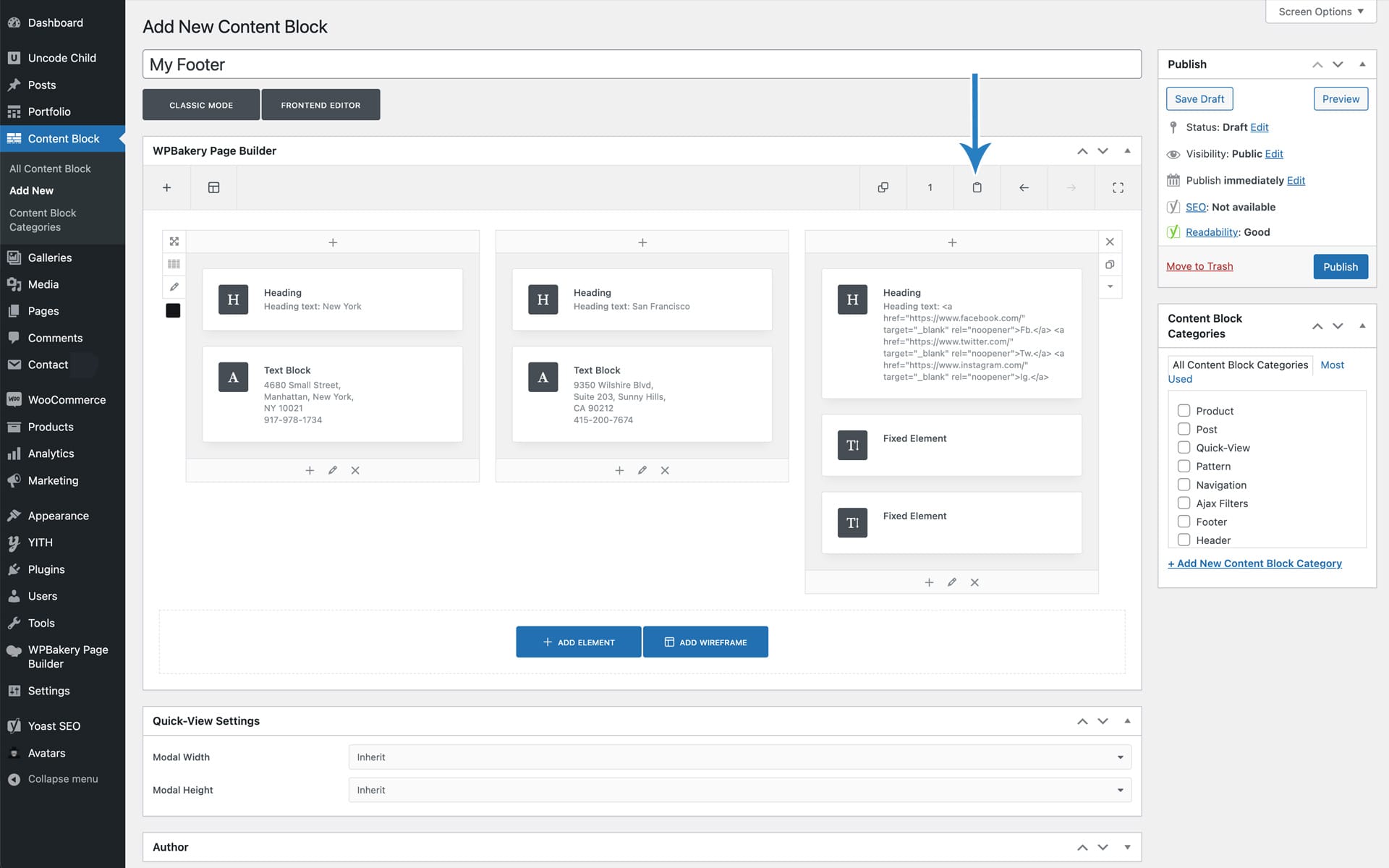Open the Modal Width dropdown
This screenshot has width=1389, height=868.
[x=739, y=757]
